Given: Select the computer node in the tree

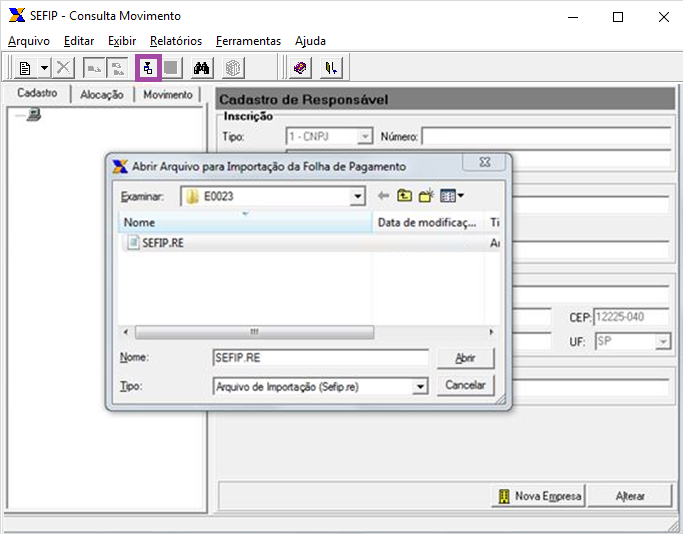Looking at the screenshot, I should (x=34, y=115).
